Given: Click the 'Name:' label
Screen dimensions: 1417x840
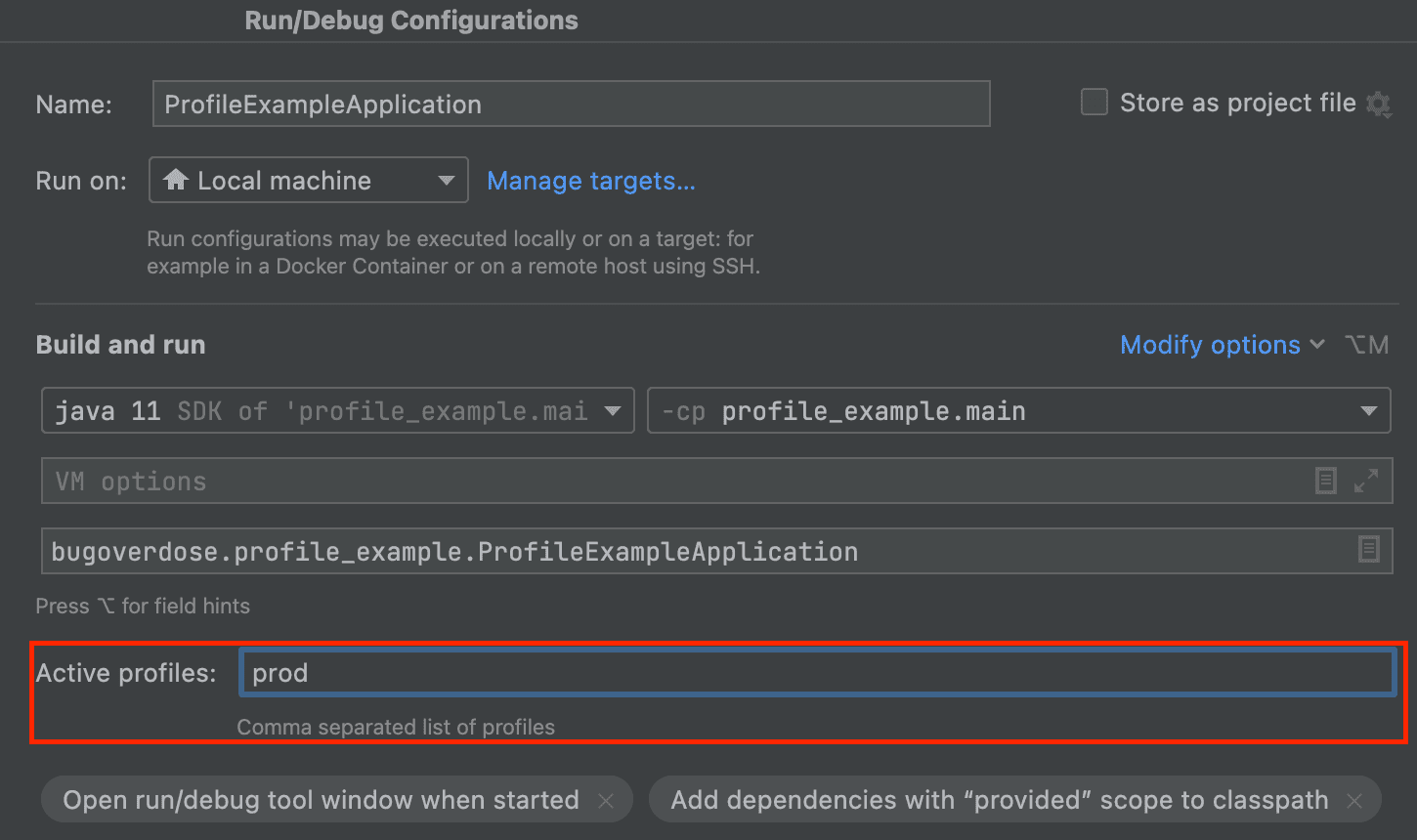Looking at the screenshot, I should (x=73, y=105).
